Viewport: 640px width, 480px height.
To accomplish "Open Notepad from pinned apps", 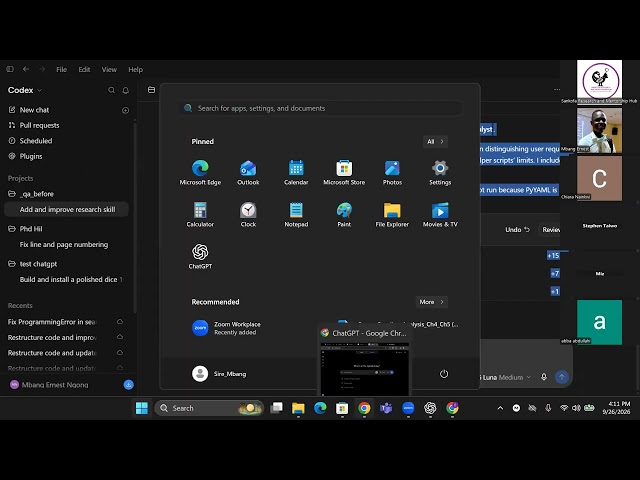I will 296,215.
